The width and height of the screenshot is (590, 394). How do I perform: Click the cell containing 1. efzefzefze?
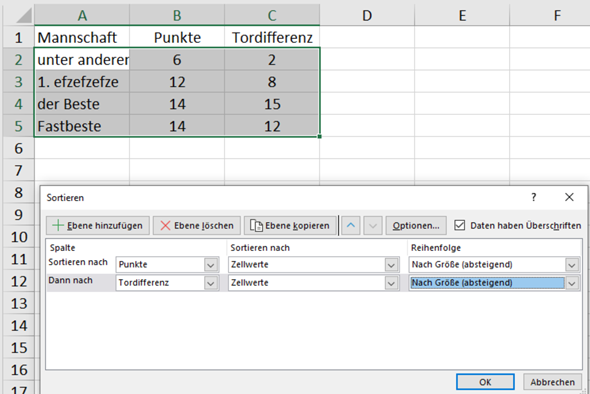(82, 82)
